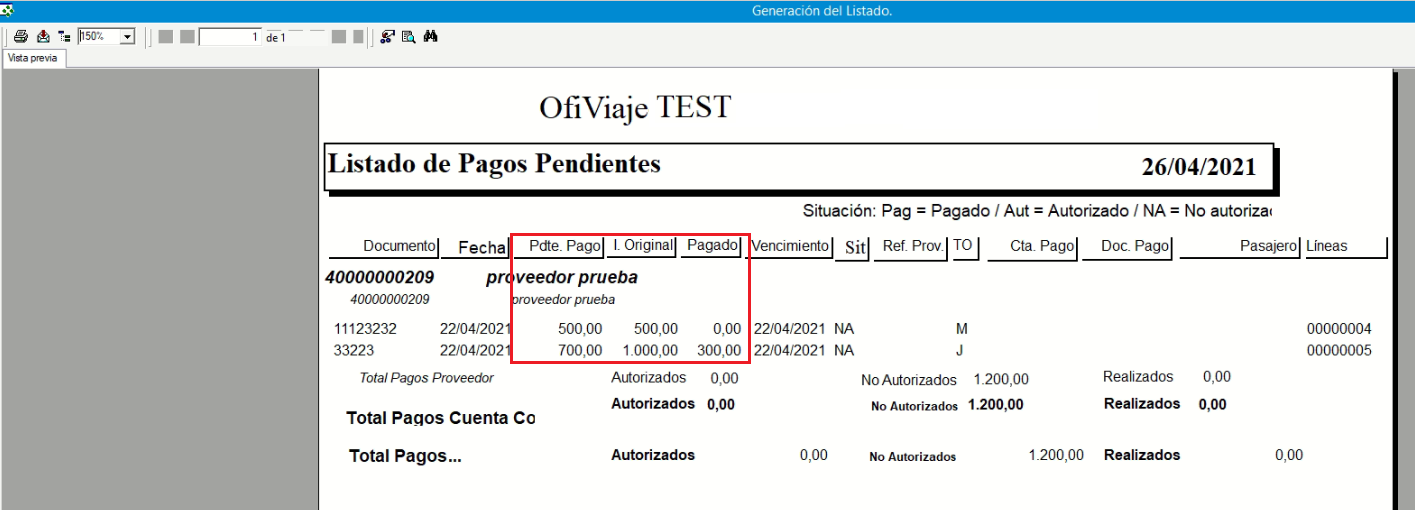Click the Cta. Pago column header
Viewport: 1415px width, 510px height.
[1043, 246]
